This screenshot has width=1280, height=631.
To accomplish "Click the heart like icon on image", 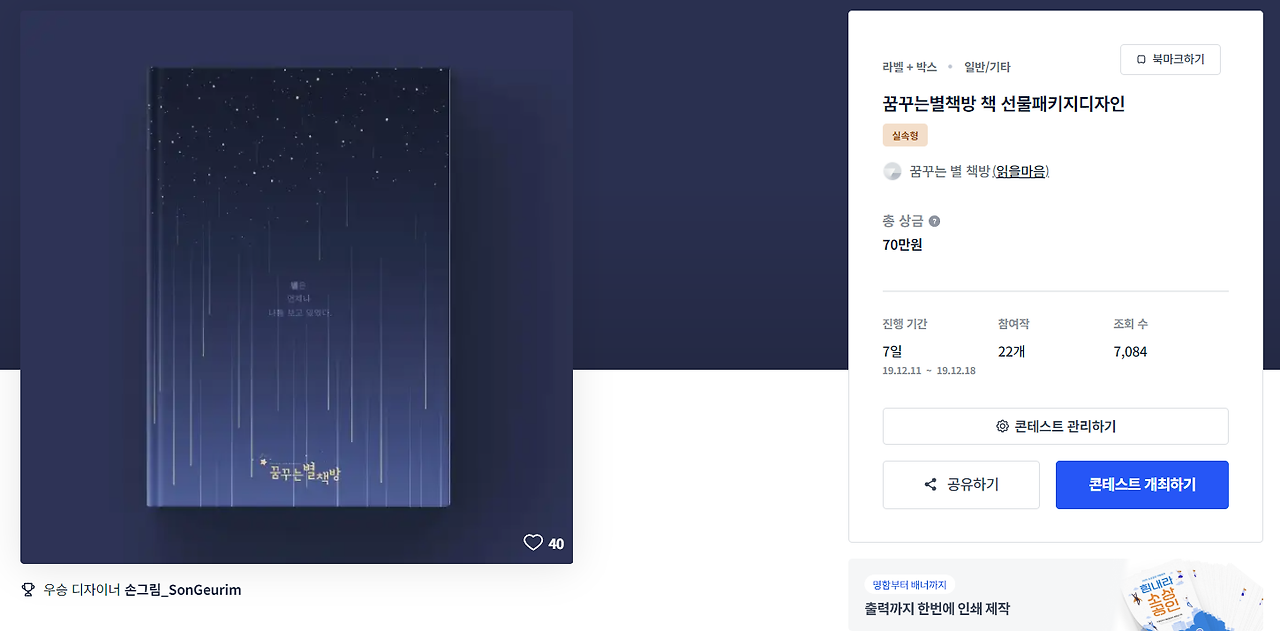I will click(x=533, y=543).
